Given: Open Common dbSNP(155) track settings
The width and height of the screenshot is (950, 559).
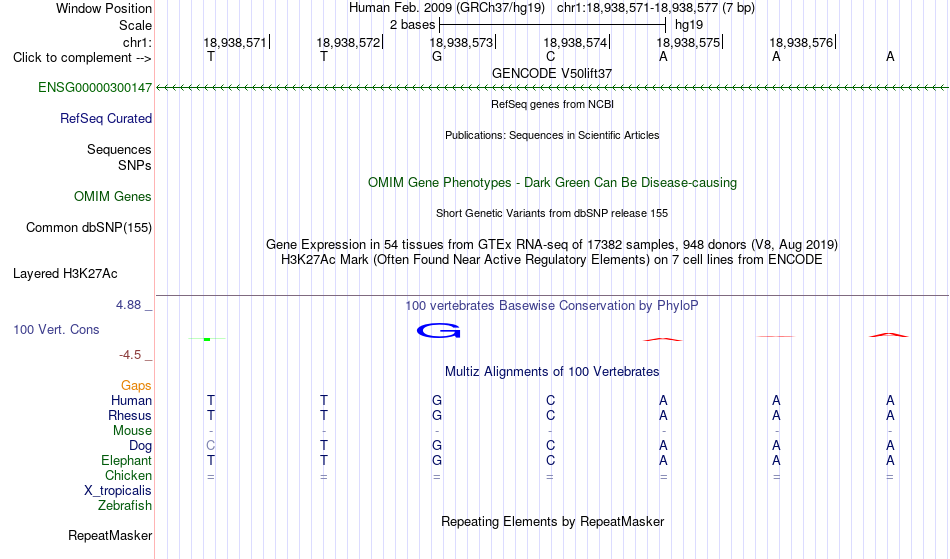Looking at the screenshot, I should coord(89,228).
